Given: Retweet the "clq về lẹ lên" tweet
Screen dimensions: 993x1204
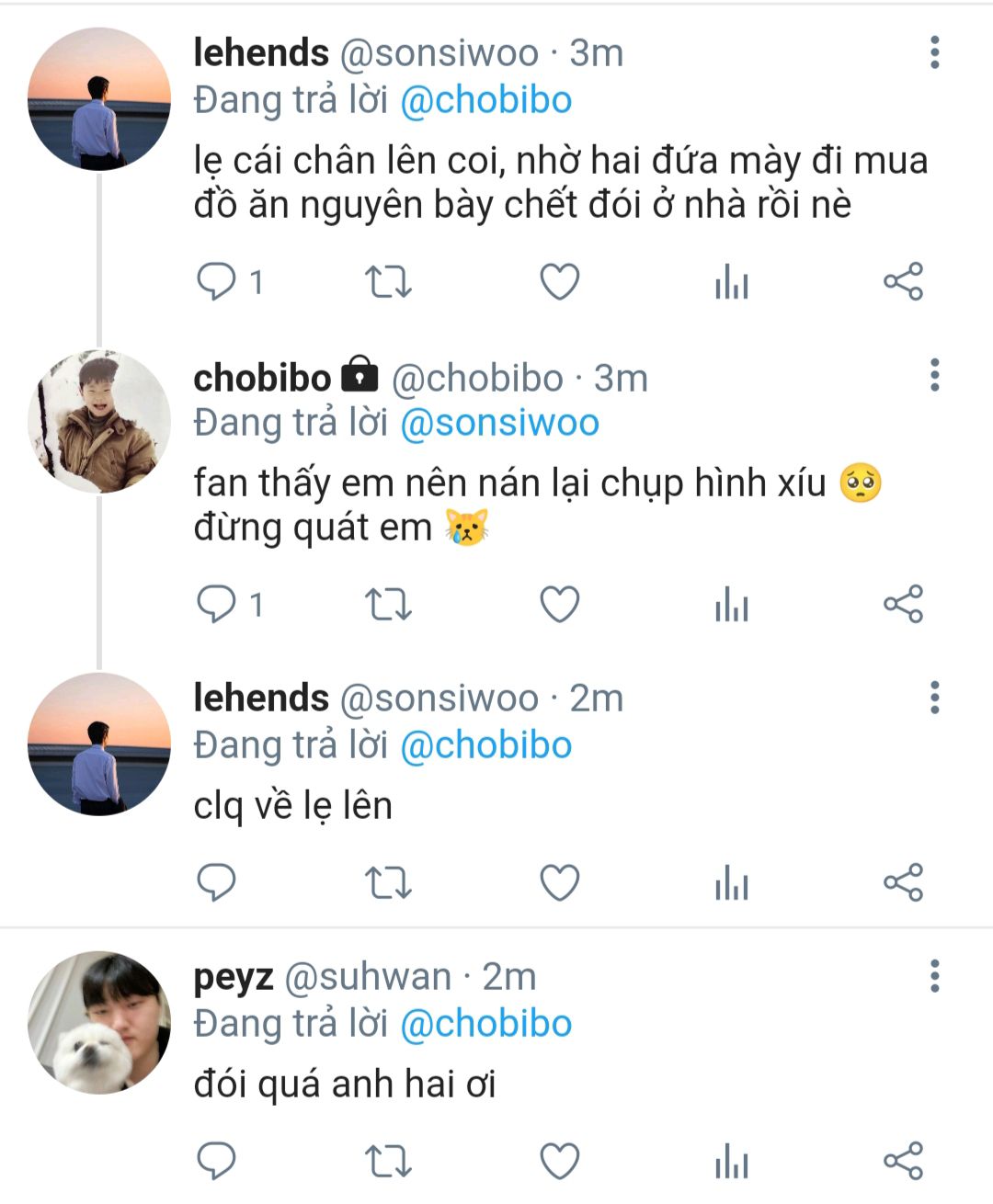Looking at the screenshot, I should click(388, 883).
